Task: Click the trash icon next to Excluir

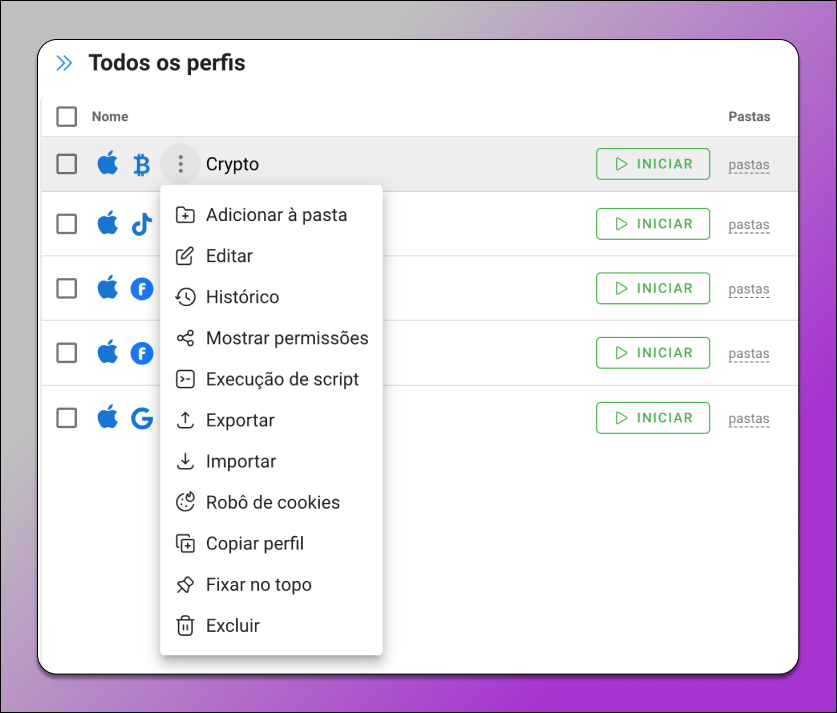Action: point(185,625)
